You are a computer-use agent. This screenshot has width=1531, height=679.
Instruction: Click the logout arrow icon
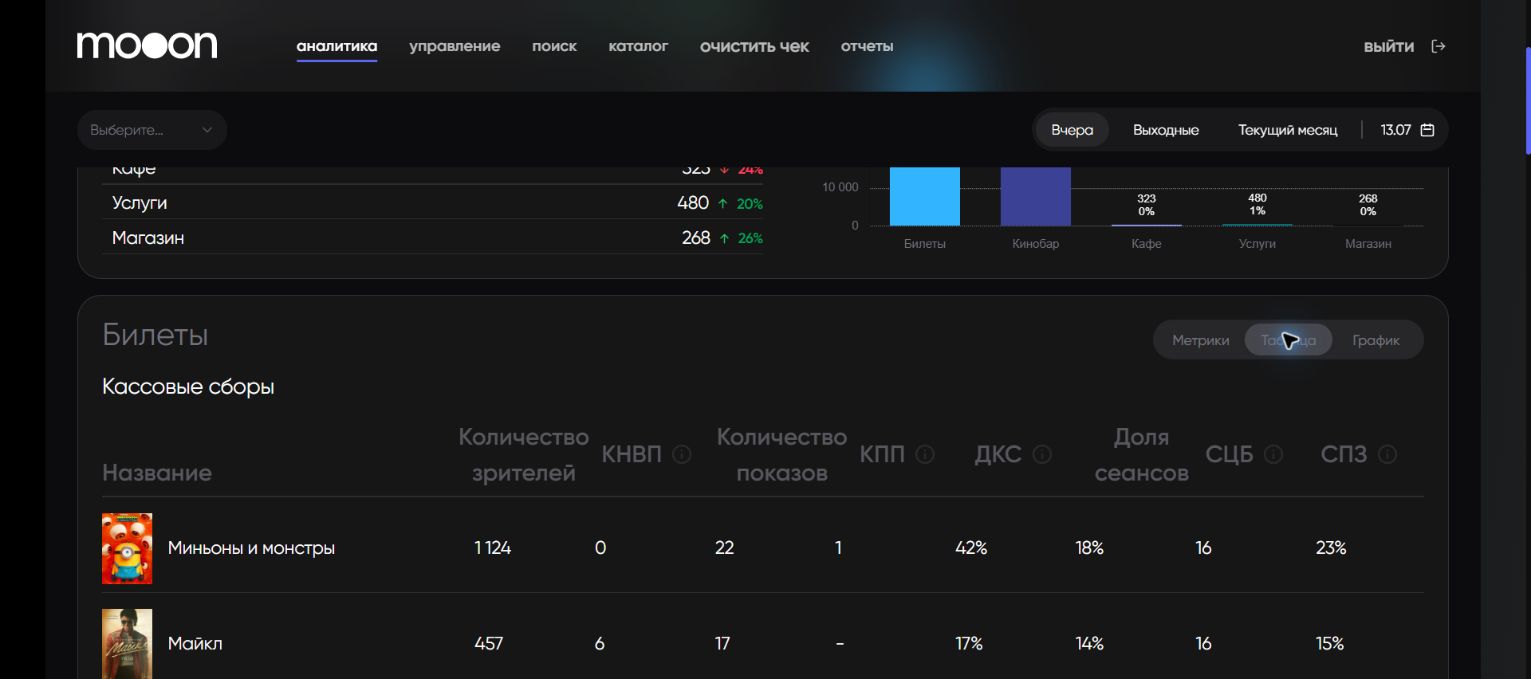click(x=1439, y=46)
